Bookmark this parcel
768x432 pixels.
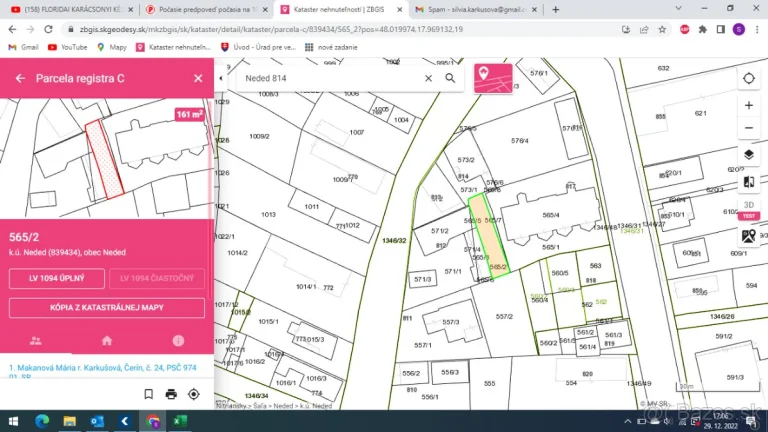(148, 394)
